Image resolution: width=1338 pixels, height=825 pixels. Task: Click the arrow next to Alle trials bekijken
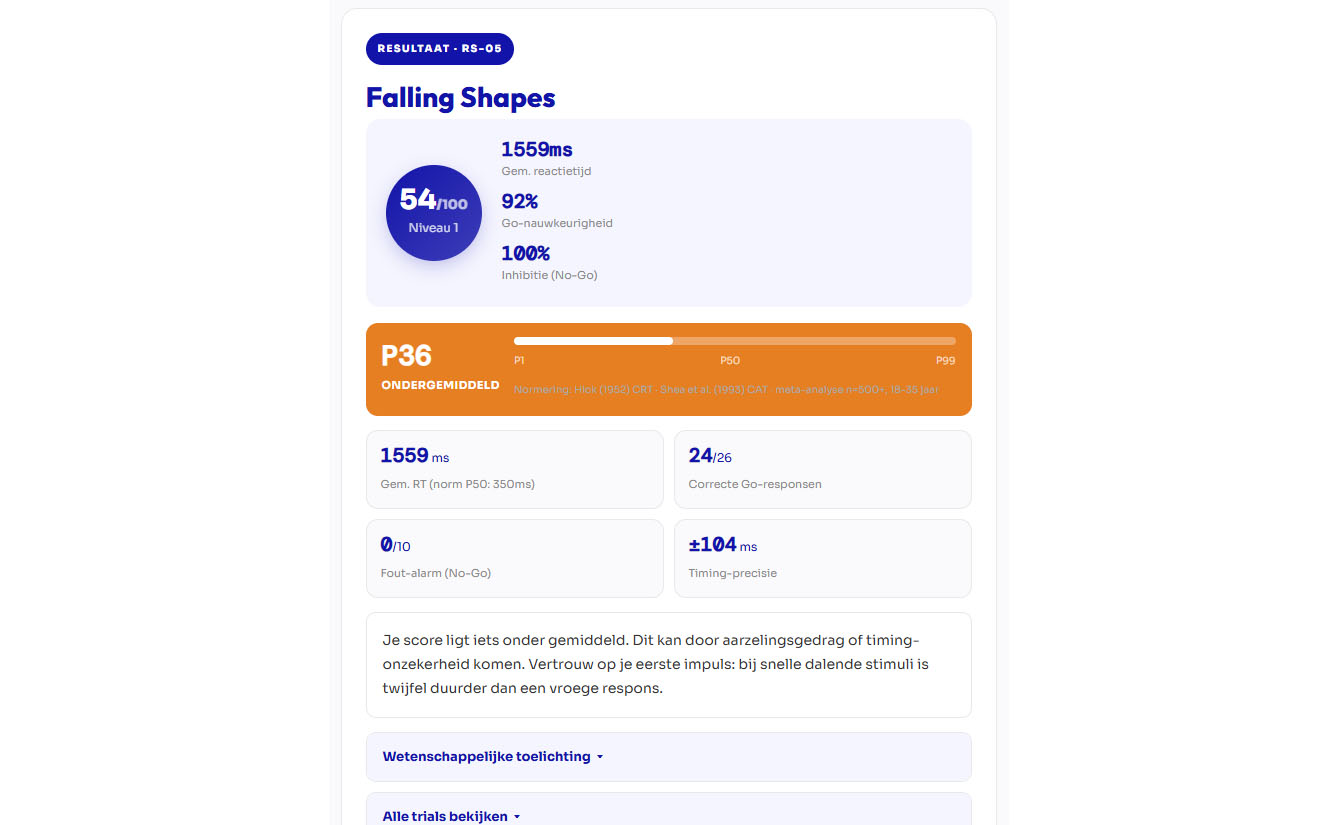pos(517,817)
